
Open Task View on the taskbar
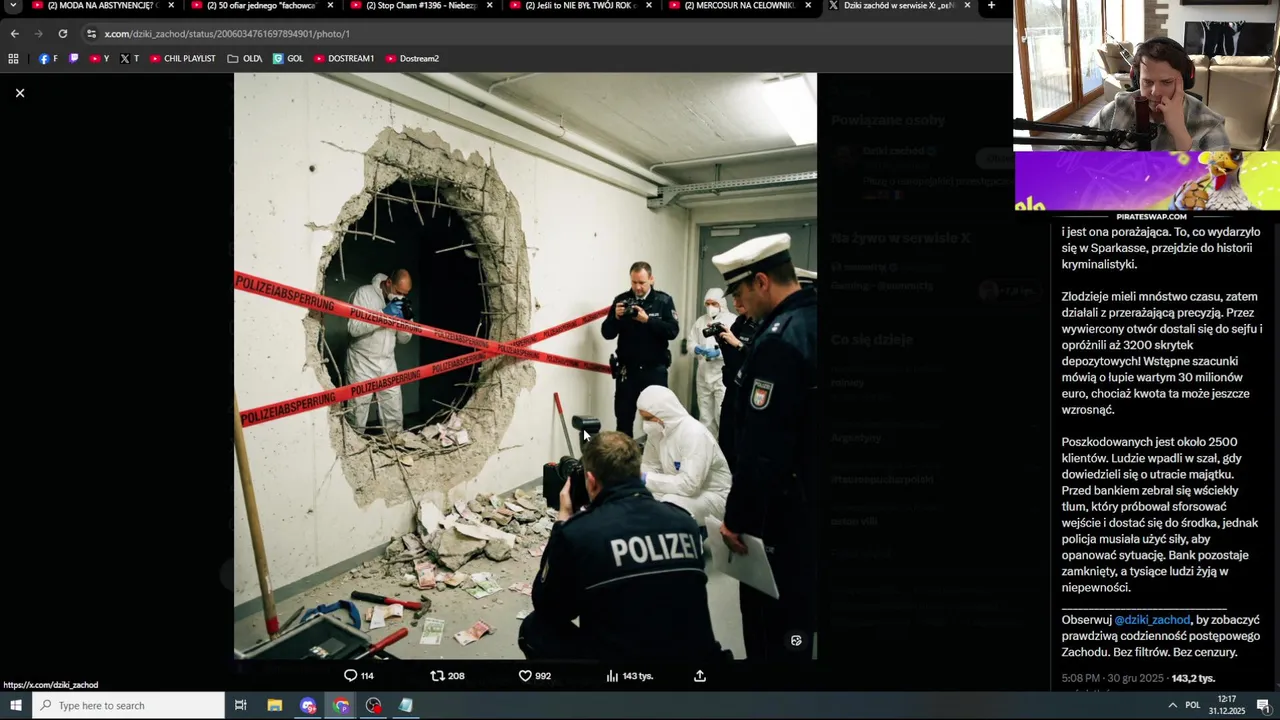coord(241,706)
